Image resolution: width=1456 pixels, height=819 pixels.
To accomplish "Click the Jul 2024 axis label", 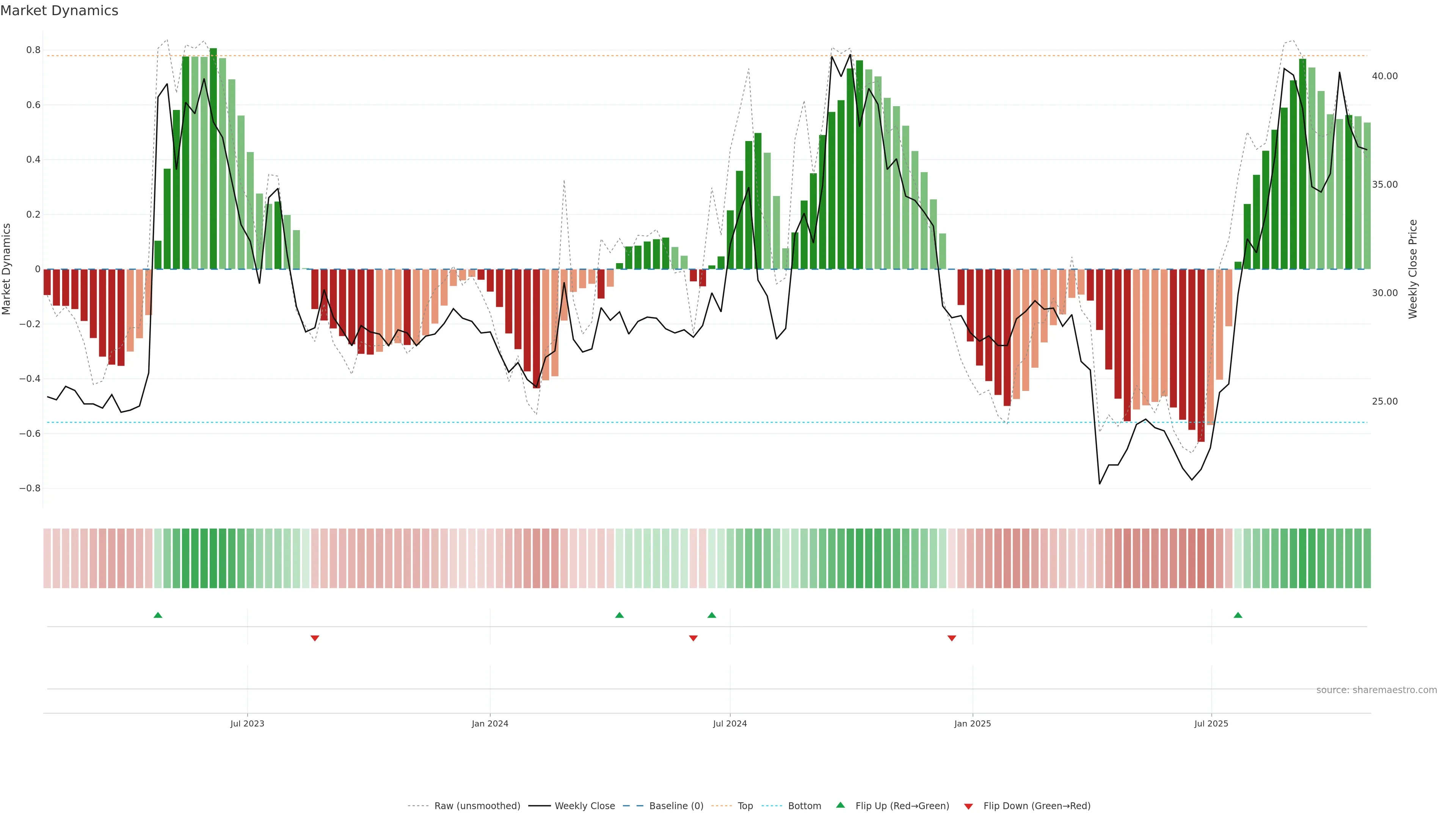I will click(x=730, y=723).
